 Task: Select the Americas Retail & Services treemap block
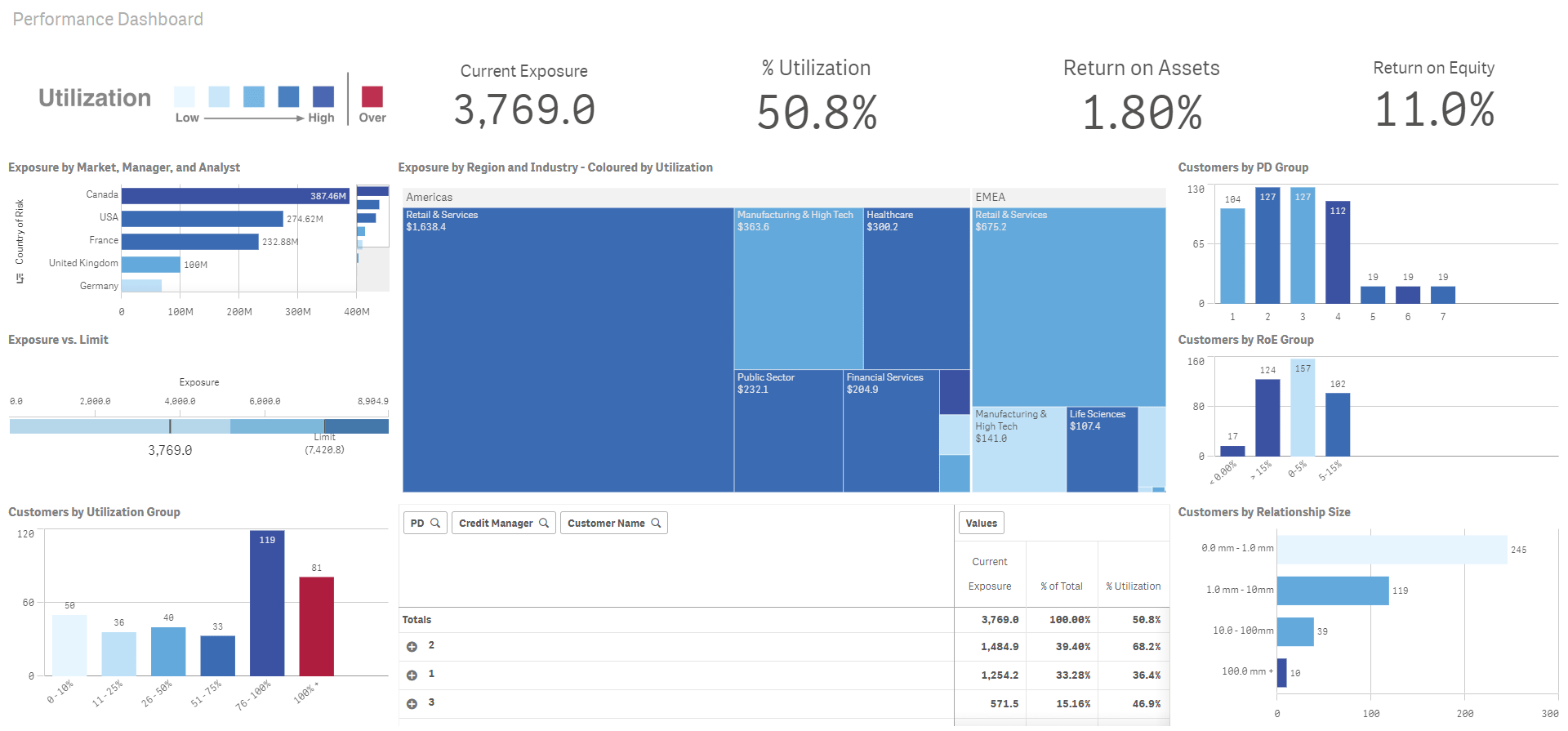click(568, 351)
